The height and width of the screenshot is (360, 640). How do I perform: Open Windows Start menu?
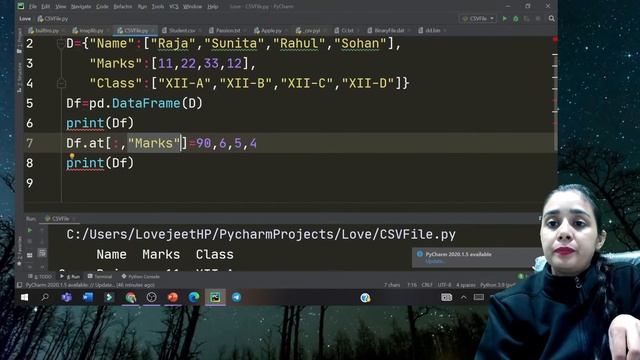point(24,297)
